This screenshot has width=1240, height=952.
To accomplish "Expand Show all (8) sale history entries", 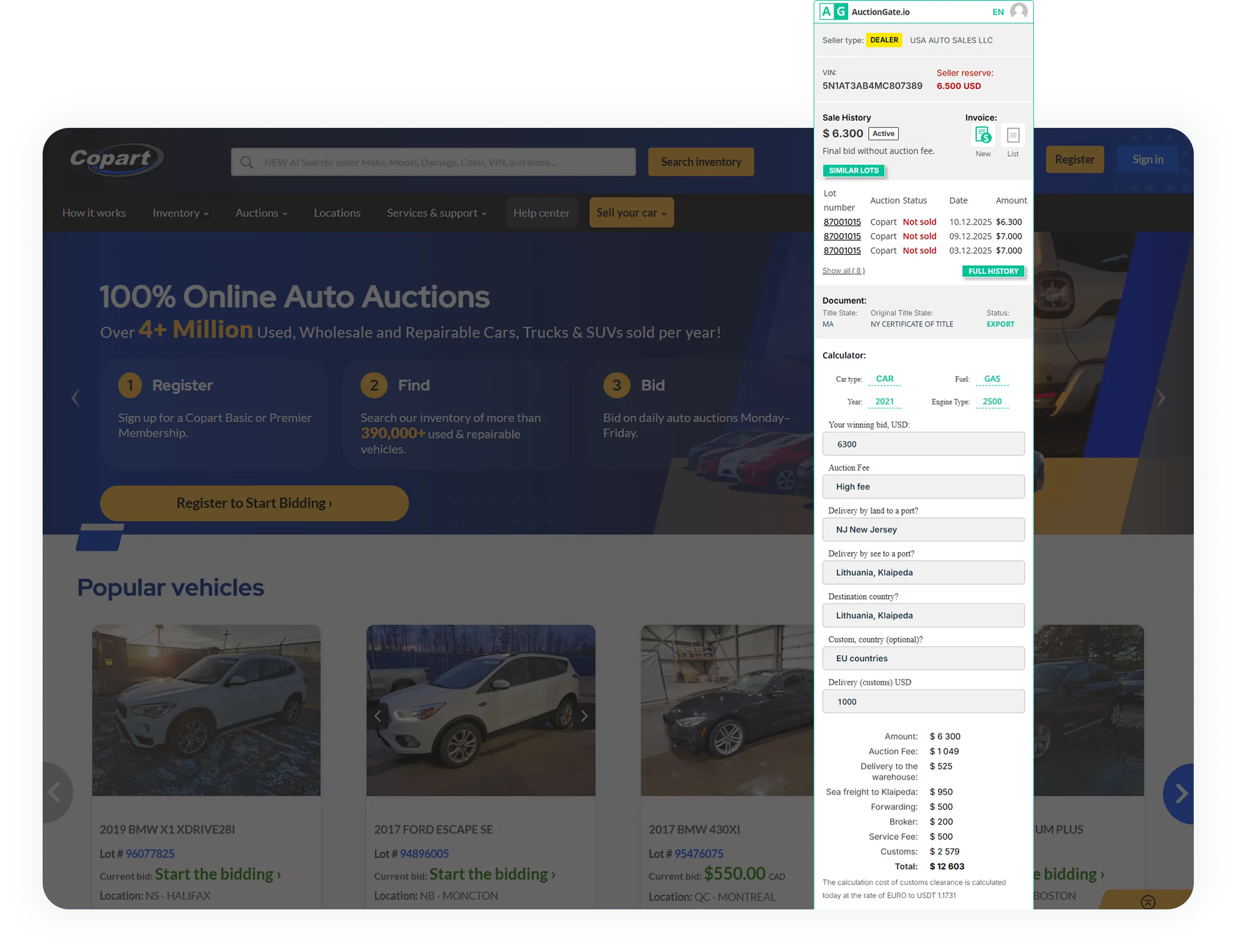I will 843,270.
